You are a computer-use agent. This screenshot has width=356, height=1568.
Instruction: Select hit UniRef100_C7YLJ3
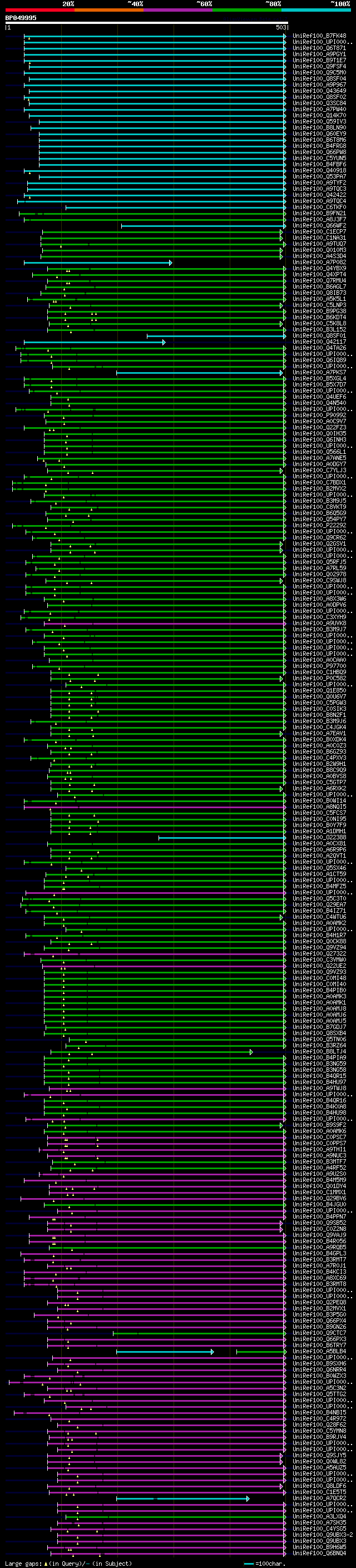(319, 471)
